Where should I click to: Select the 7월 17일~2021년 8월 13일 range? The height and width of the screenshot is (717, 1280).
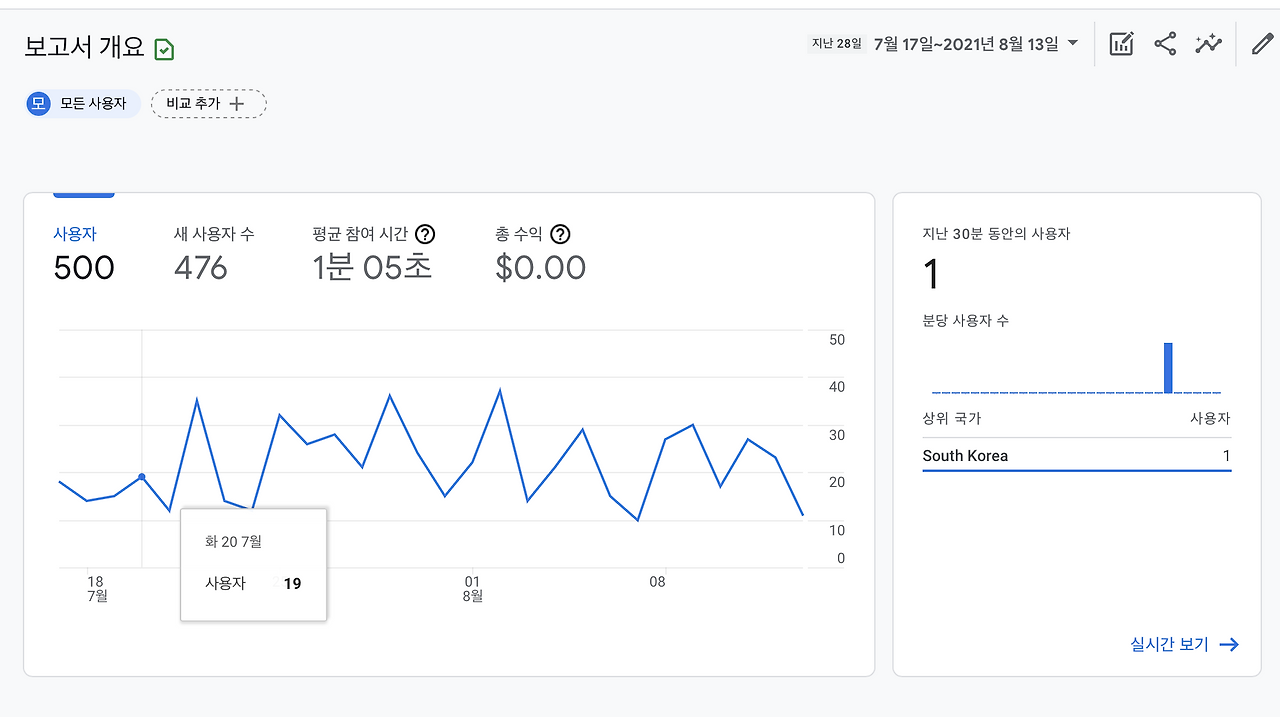point(965,44)
